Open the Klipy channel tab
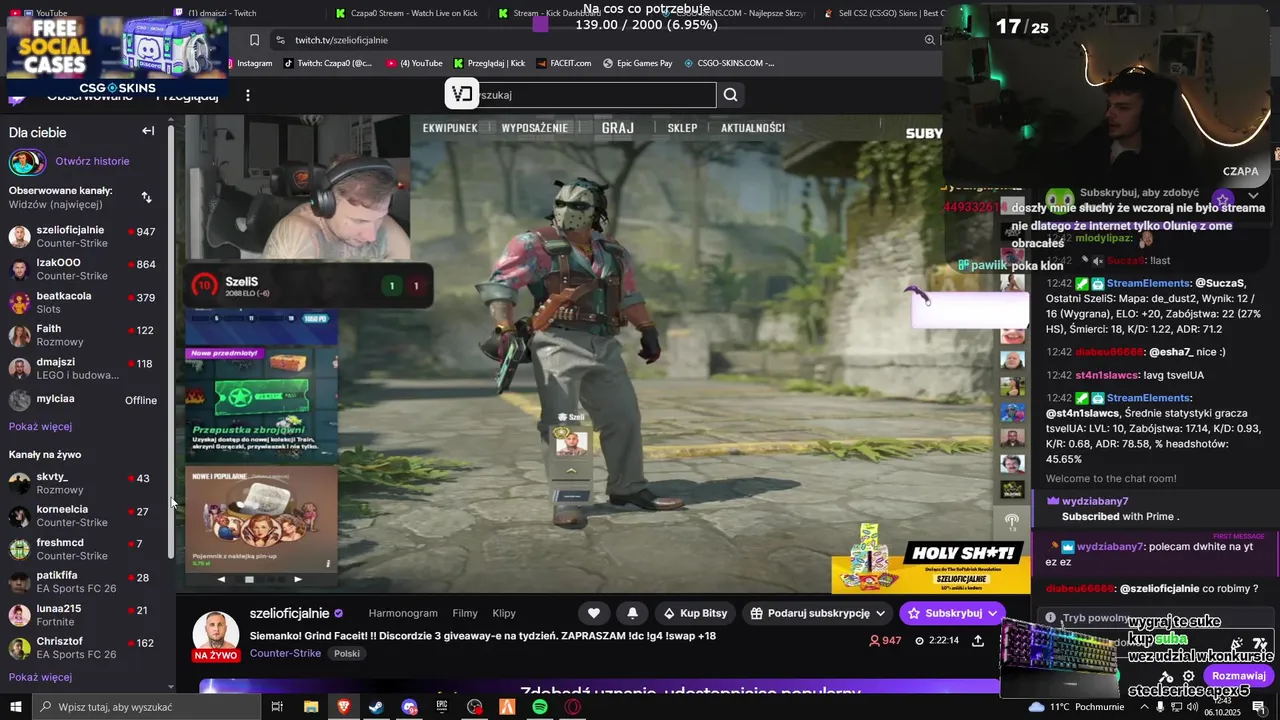The height and width of the screenshot is (720, 1280). [504, 613]
